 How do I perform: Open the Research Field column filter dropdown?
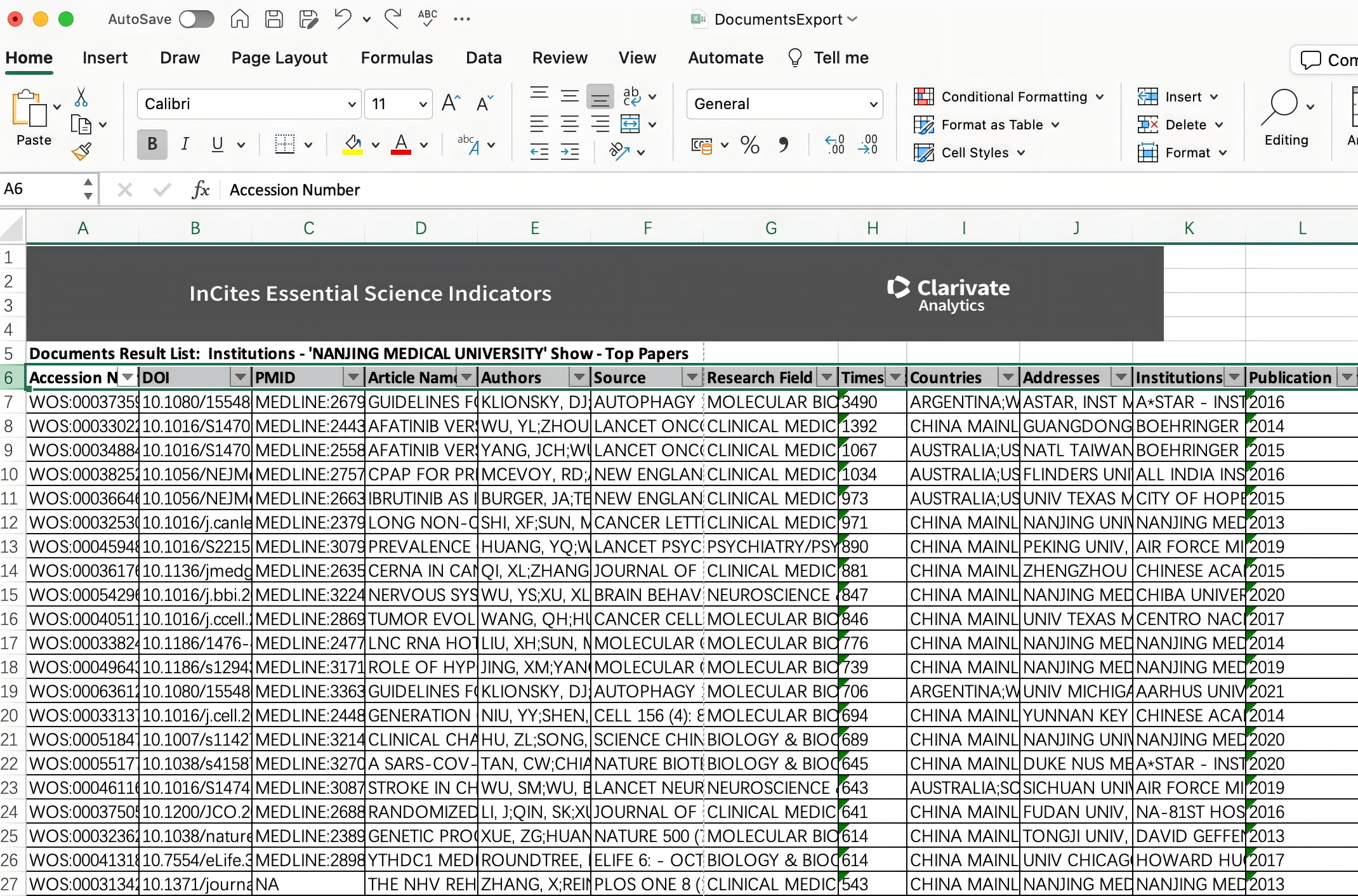826,378
